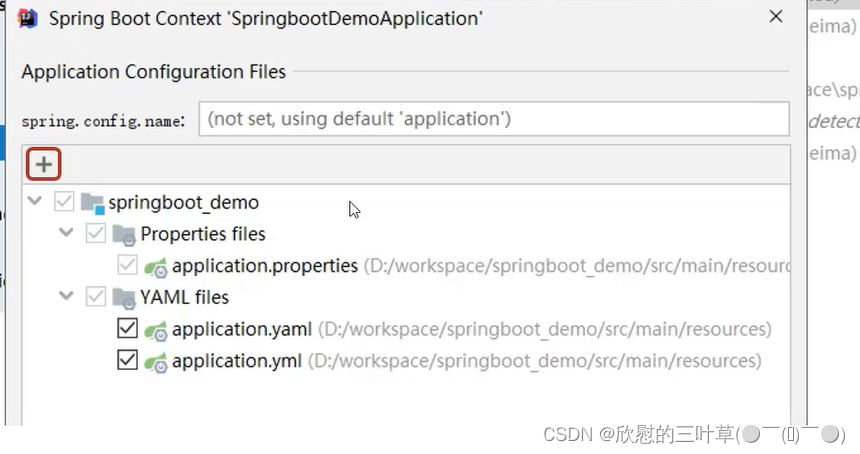This screenshot has height=454, width=860.
Task: Select the springboot_demo tree row
Action: [x=406, y=202]
